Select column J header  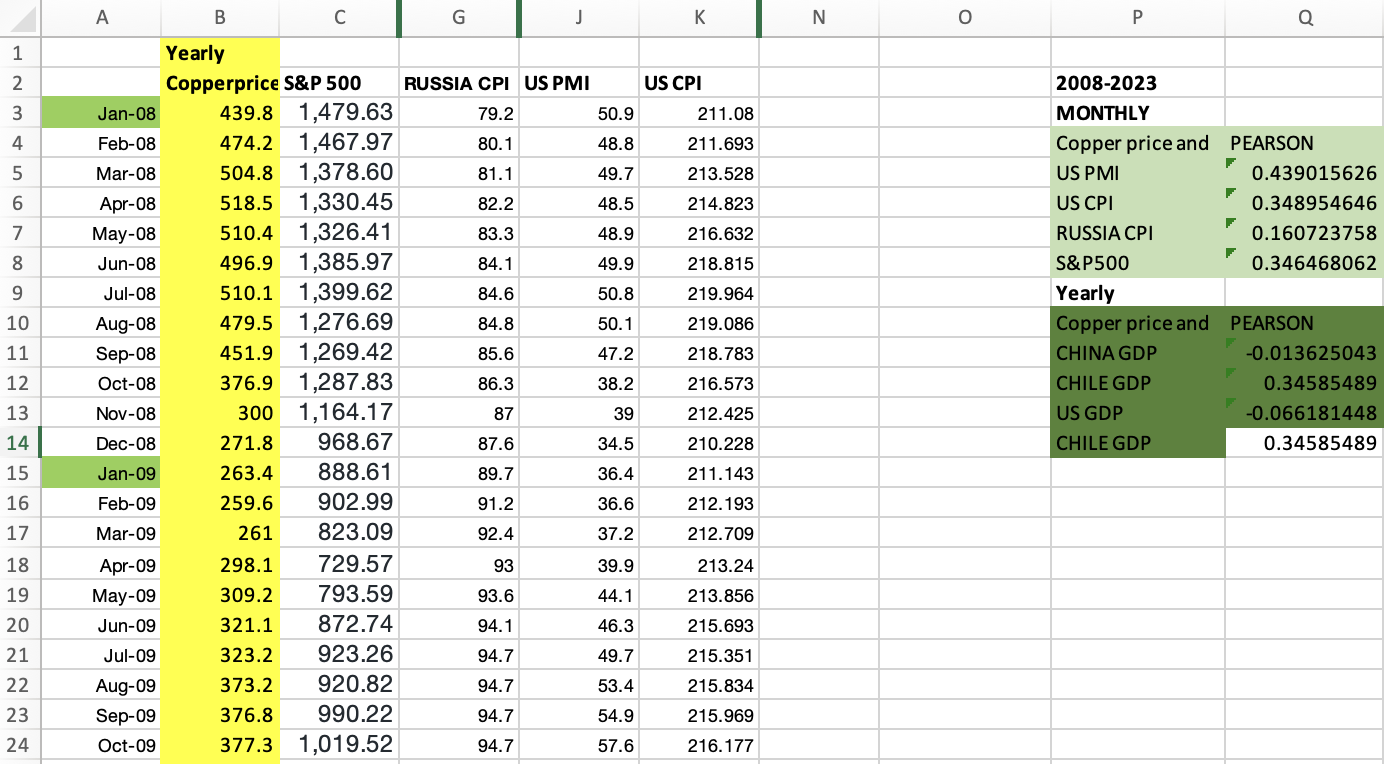pos(579,17)
